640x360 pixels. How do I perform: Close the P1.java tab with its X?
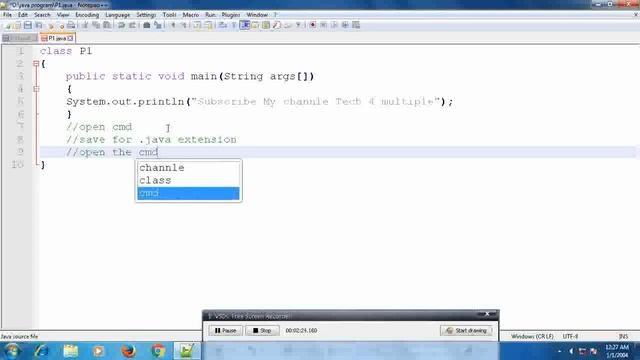coord(71,38)
